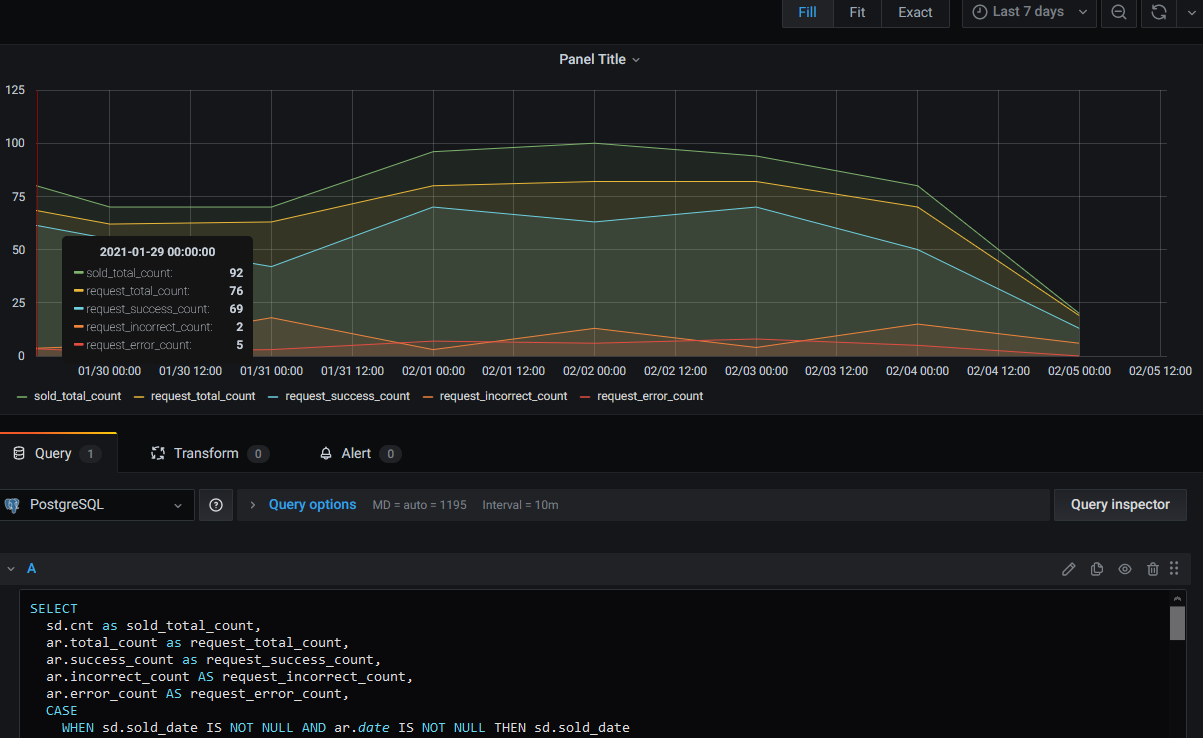
Task: Refresh the dashboard with the circular arrows icon
Action: coord(1159,13)
